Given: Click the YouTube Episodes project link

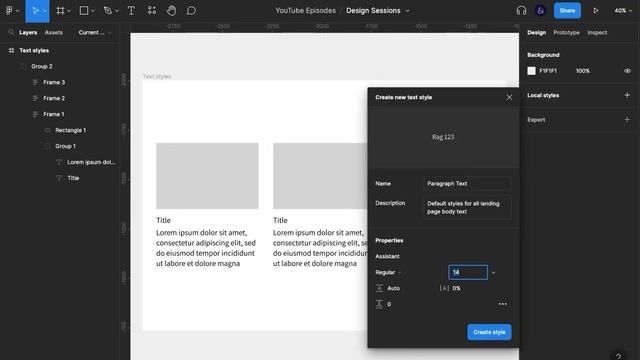Looking at the screenshot, I should click(305, 11).
